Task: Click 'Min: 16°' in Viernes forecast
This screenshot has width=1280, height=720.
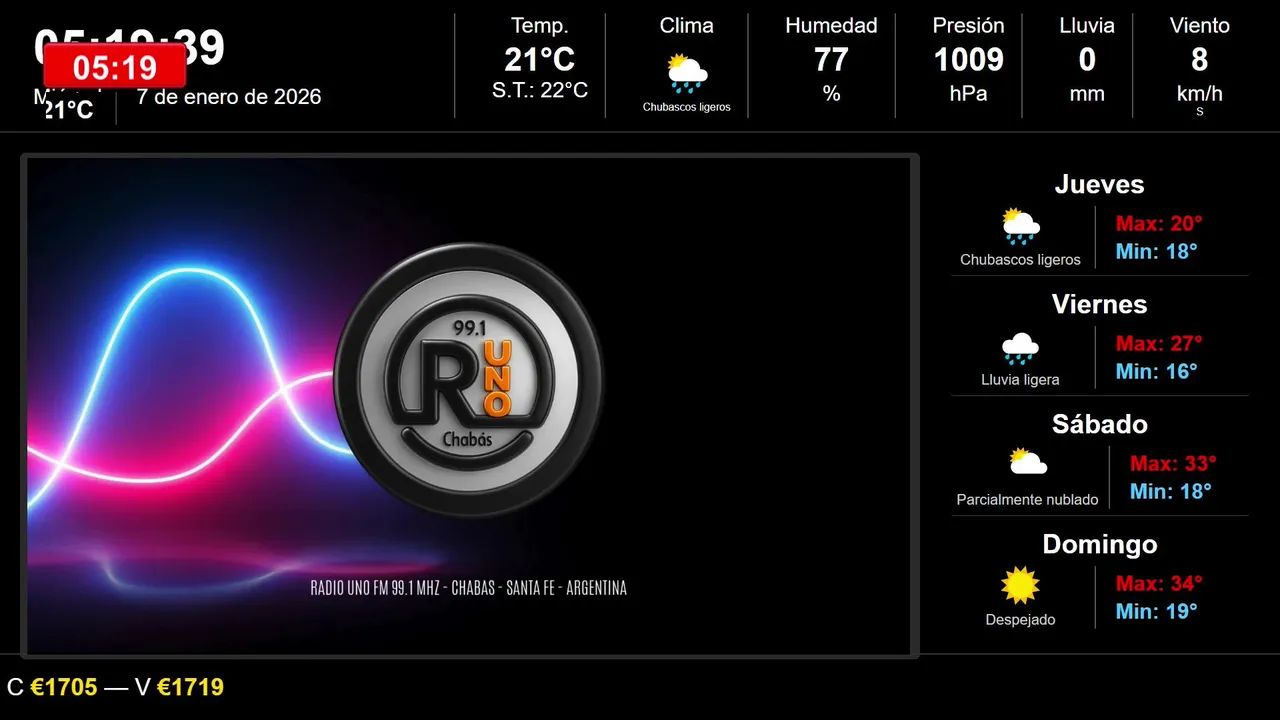Action: pos(1157,372)
